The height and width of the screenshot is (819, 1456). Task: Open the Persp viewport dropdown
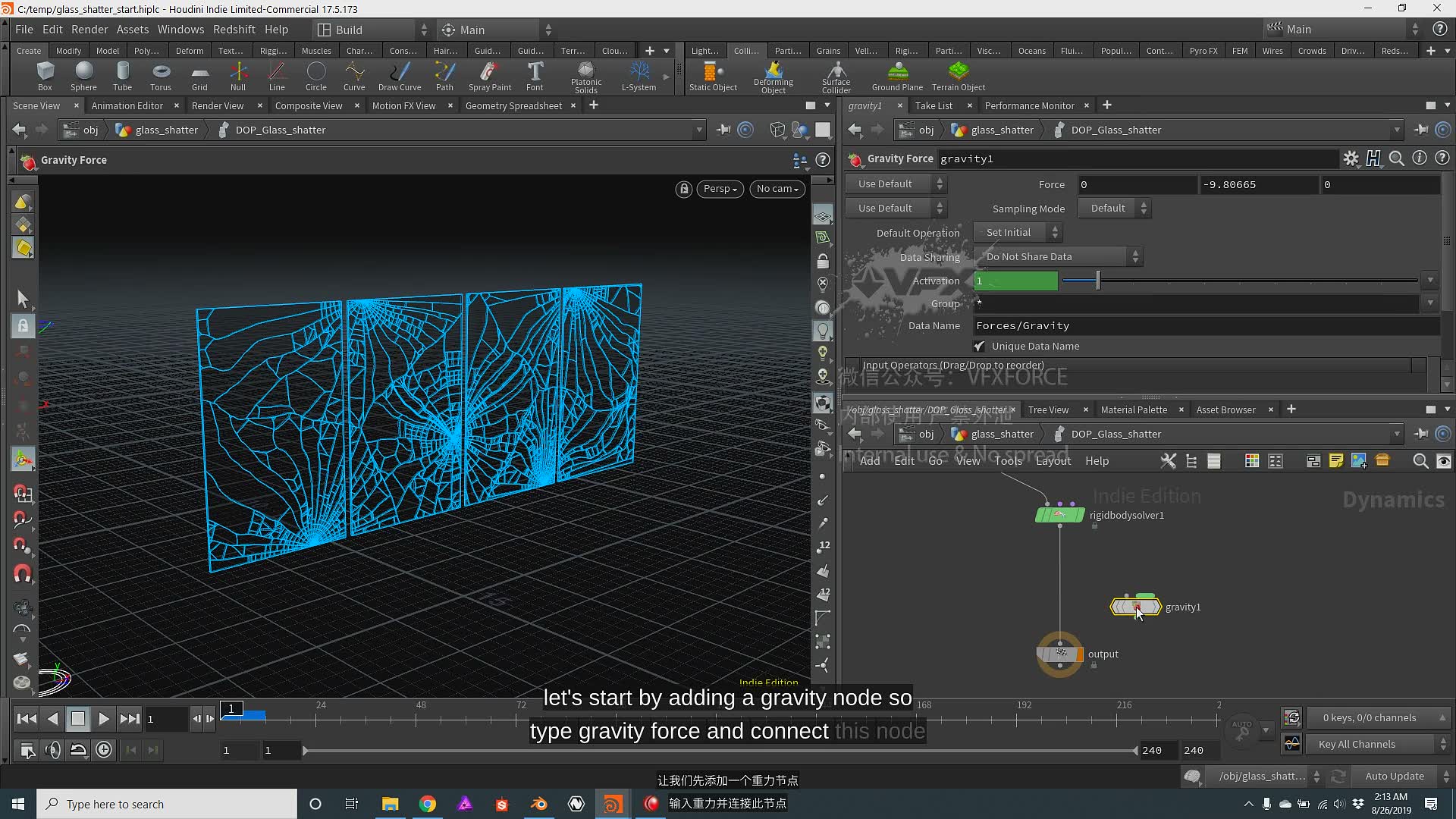click(x=720, y=189)
